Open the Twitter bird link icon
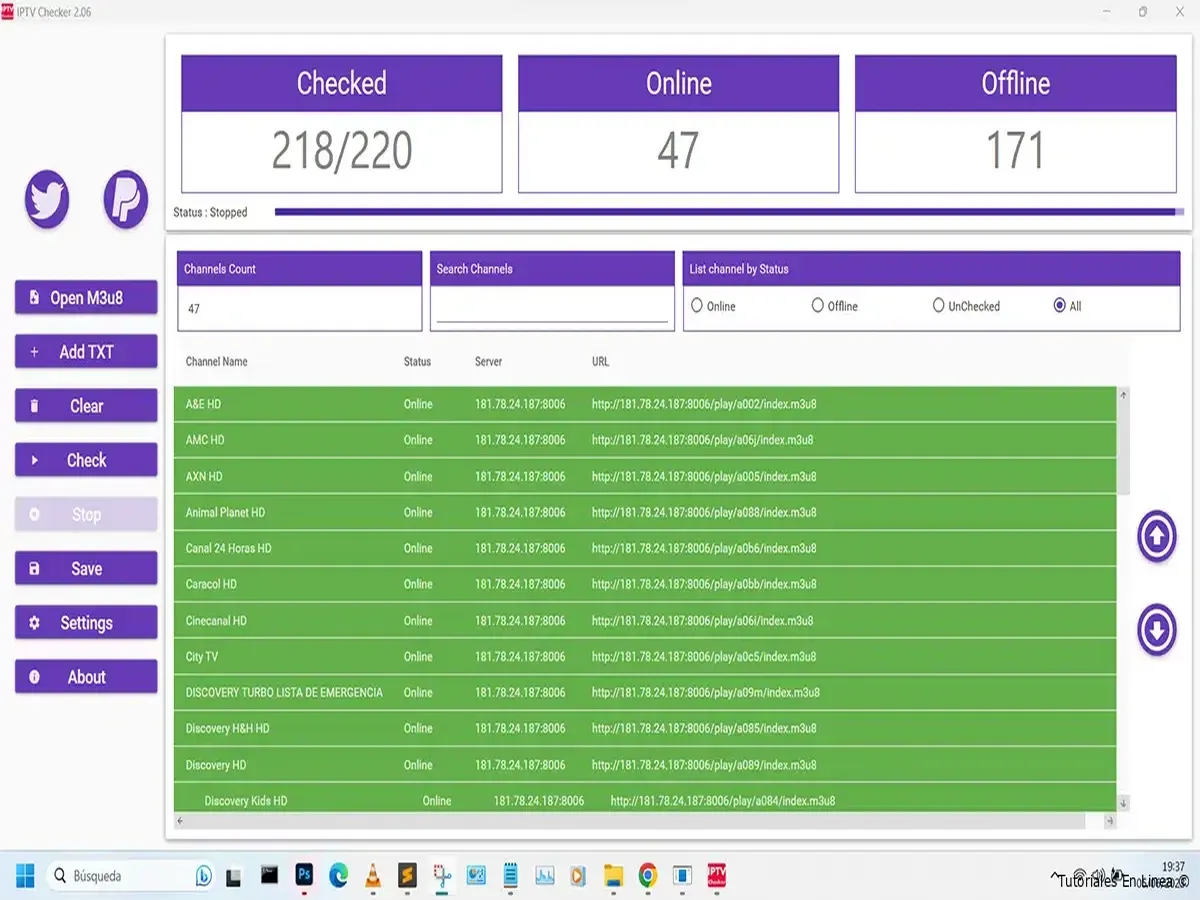1200x900 pixels. [47, 199]
